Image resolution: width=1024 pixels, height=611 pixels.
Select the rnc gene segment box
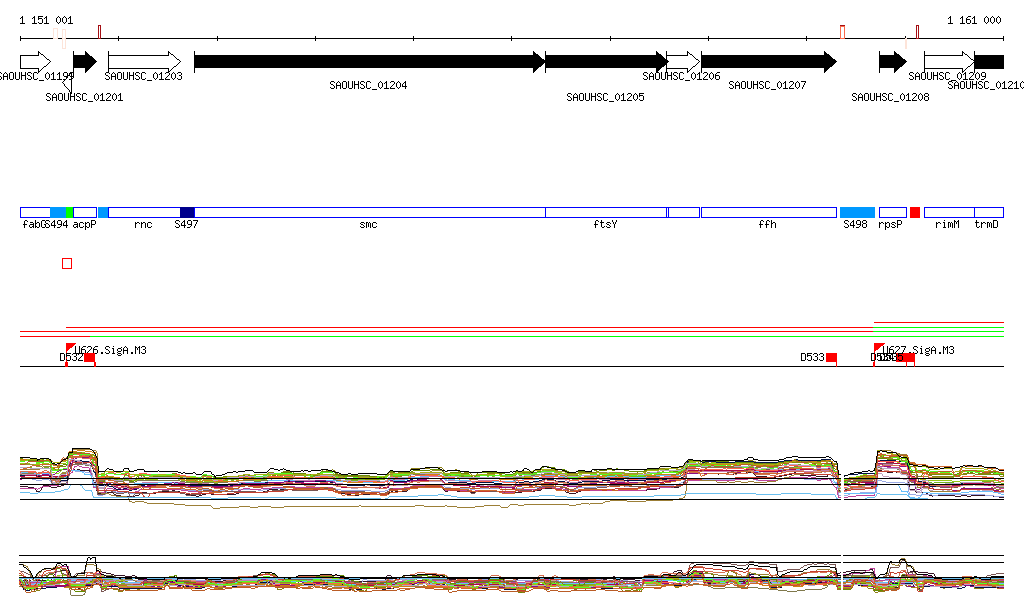(143, 212)
